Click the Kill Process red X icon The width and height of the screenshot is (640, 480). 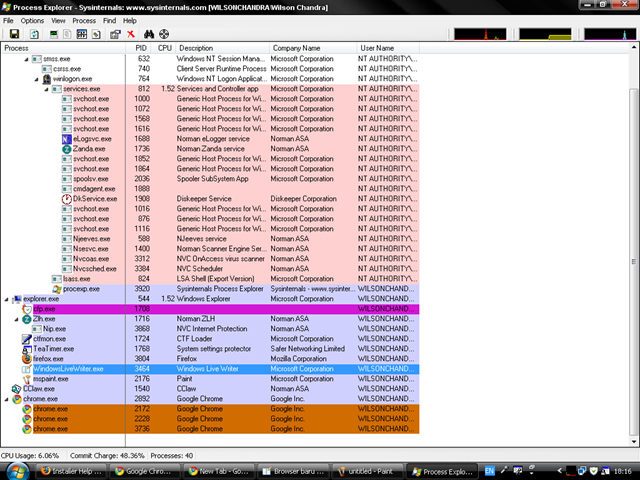(131, 34)
